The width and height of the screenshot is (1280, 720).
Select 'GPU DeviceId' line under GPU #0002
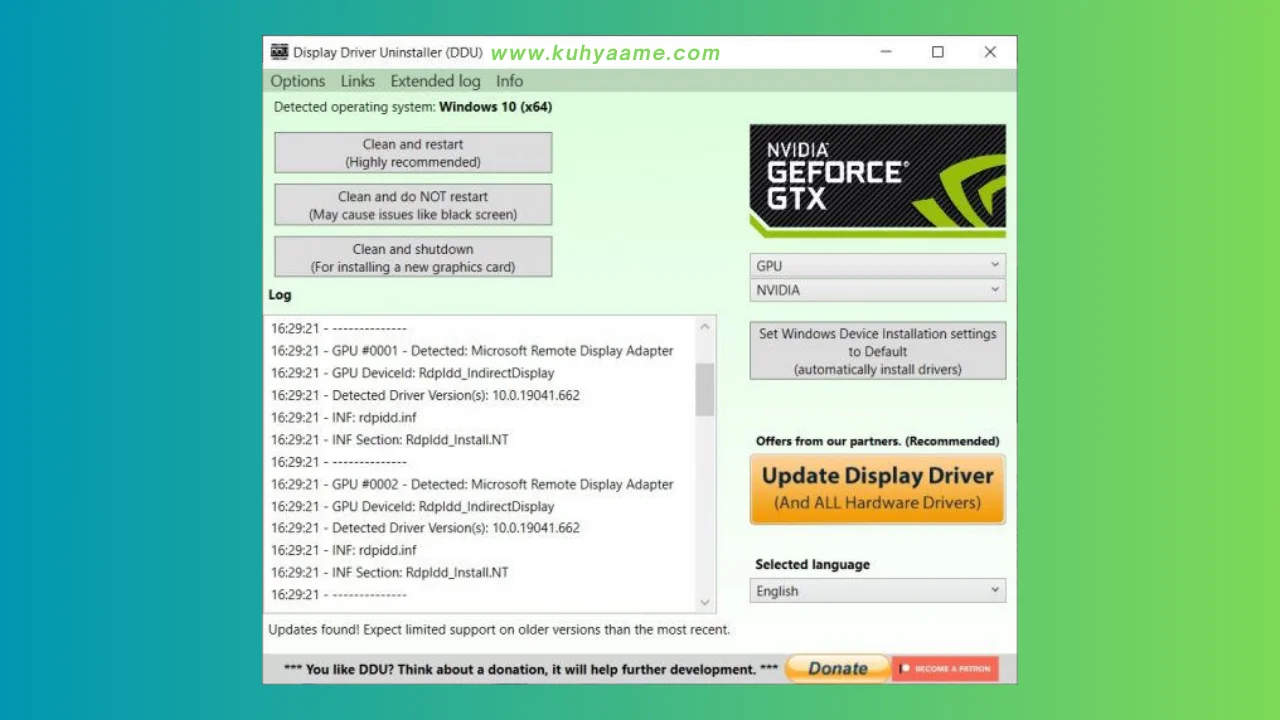click(x=412, y=506)
